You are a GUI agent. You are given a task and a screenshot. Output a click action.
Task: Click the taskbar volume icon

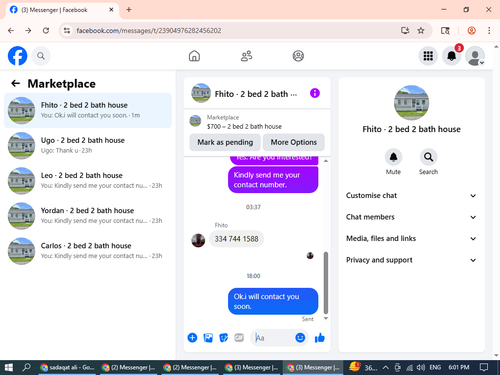[x=420, y=367]
